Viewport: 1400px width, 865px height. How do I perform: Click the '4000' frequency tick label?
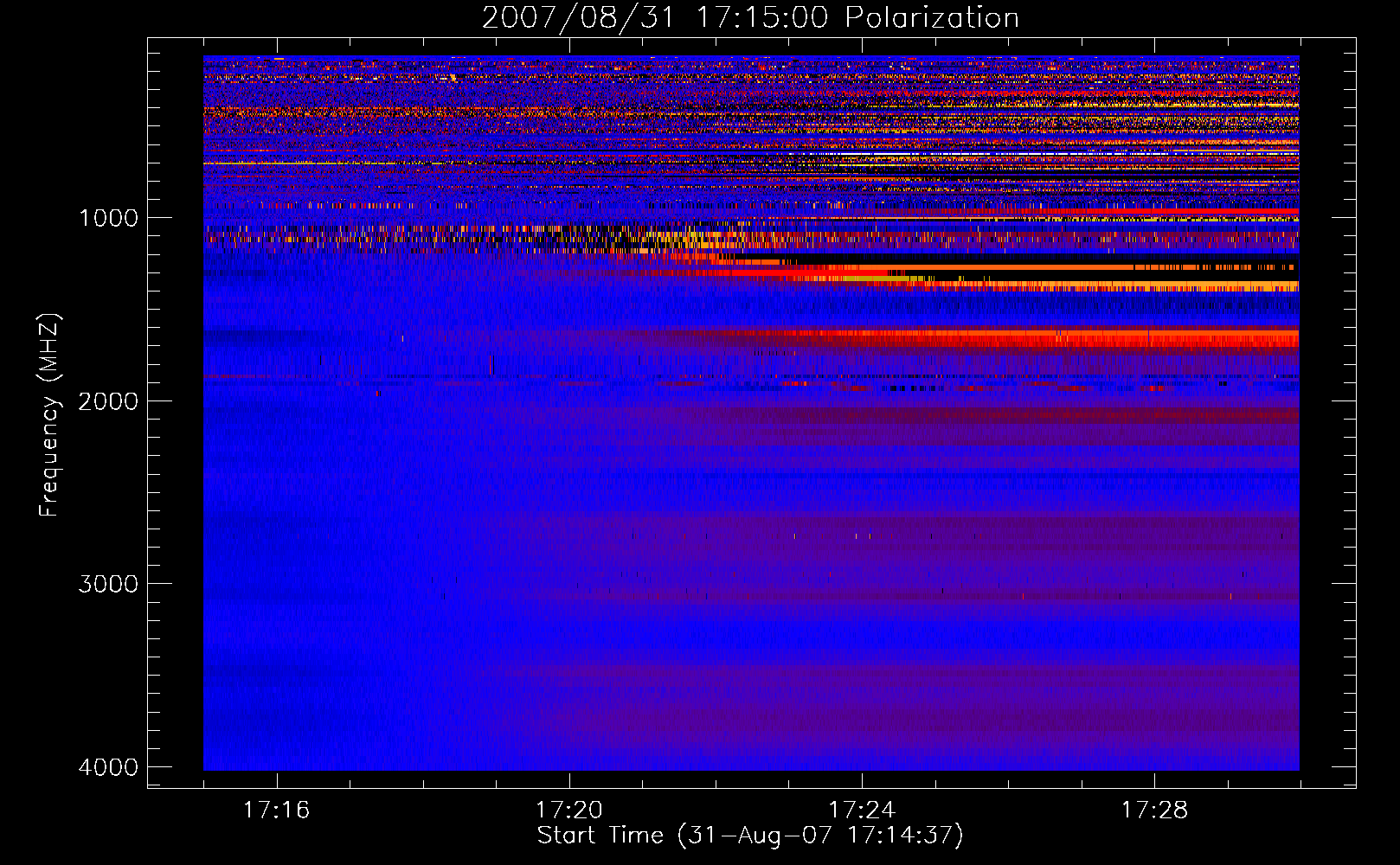pos(108,766)
